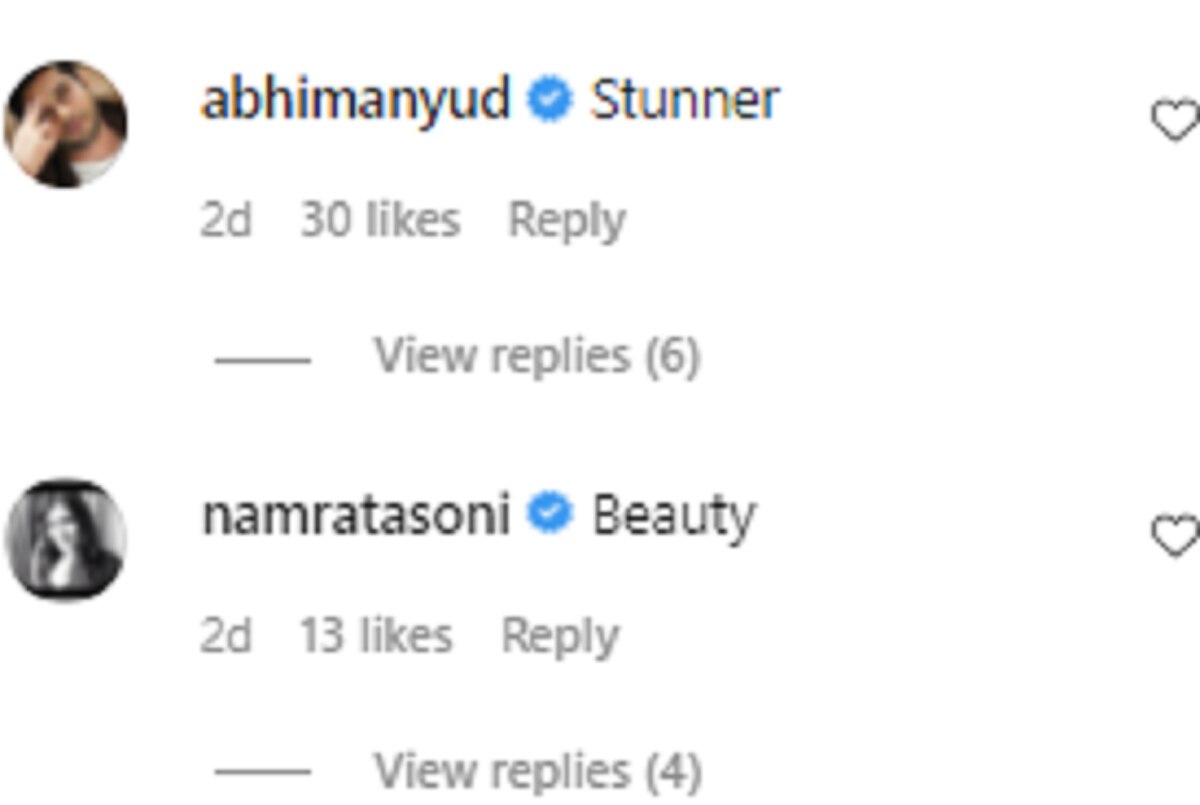Reply to the Beauty comment

(x=560, y=636)
